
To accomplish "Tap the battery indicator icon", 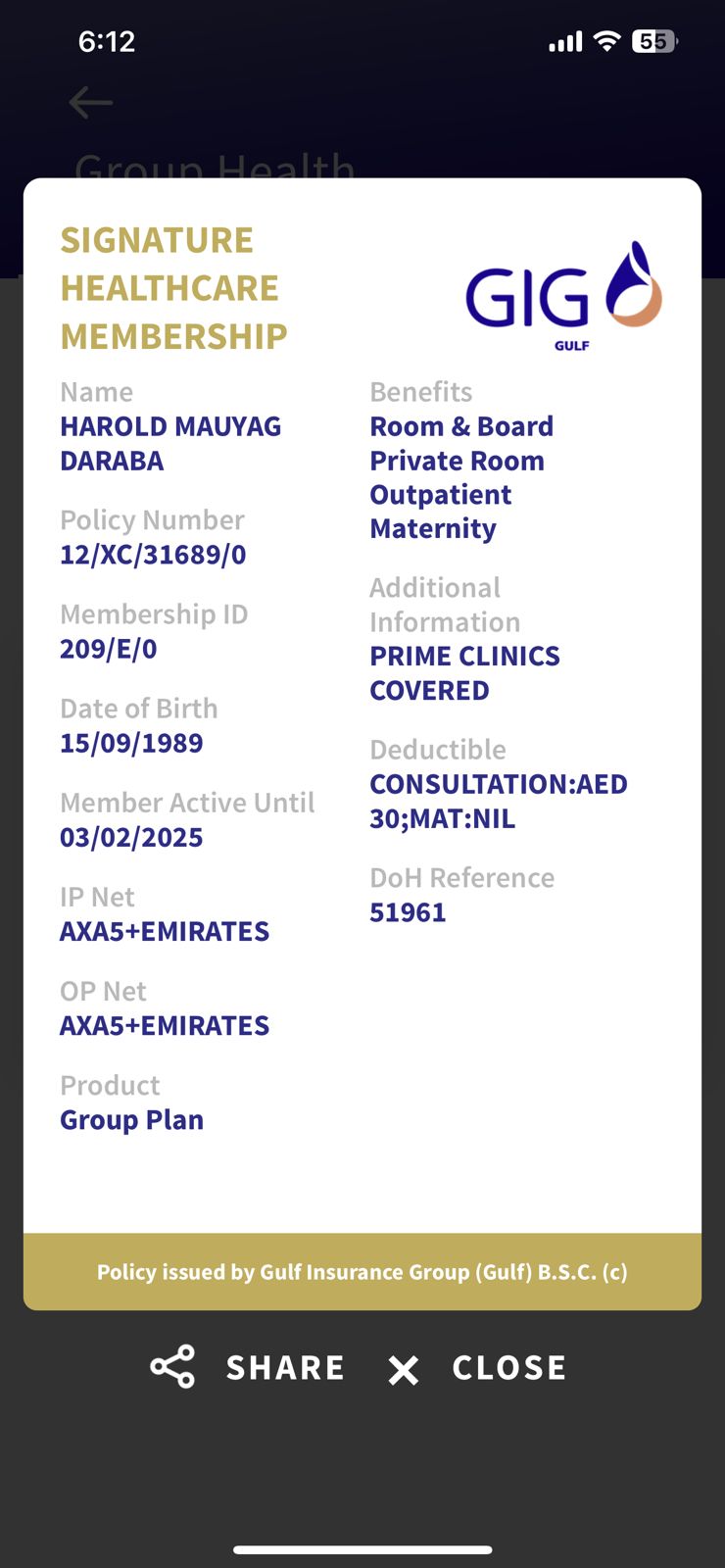I will [x=654, y=41].
